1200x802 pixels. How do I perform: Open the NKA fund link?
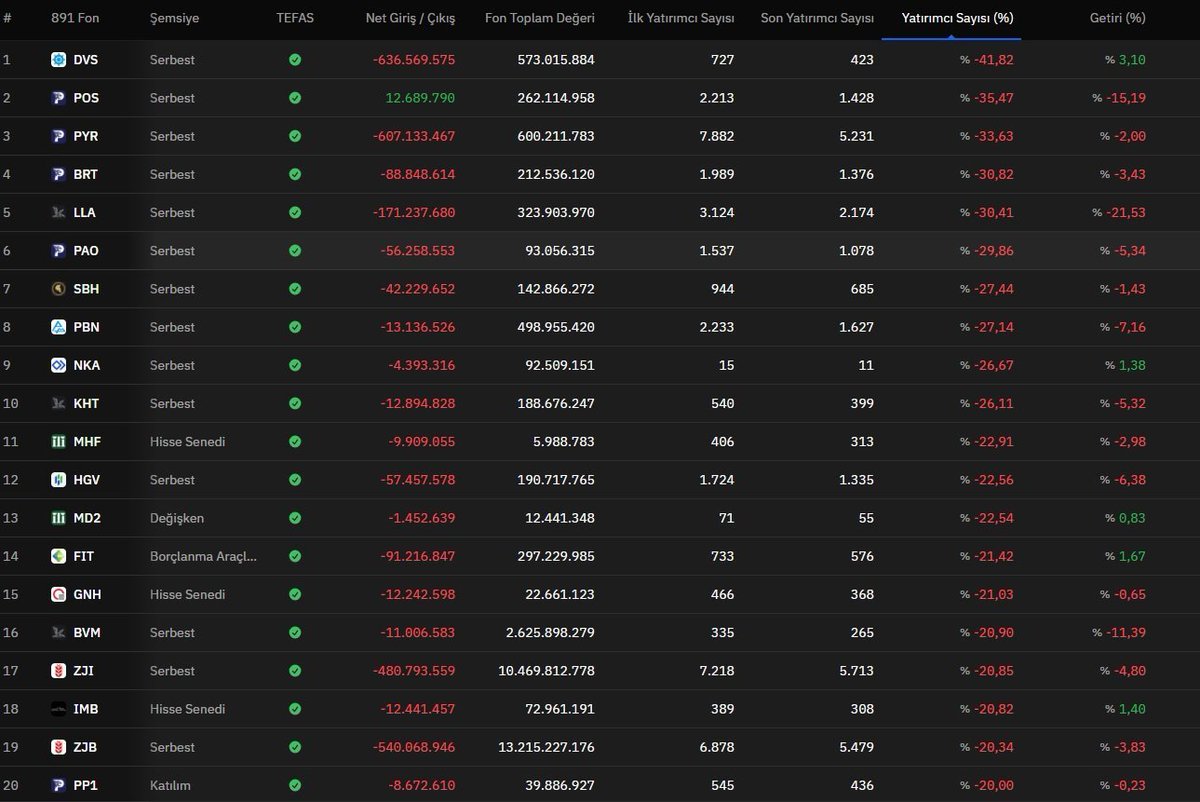(x=87, y=365)
